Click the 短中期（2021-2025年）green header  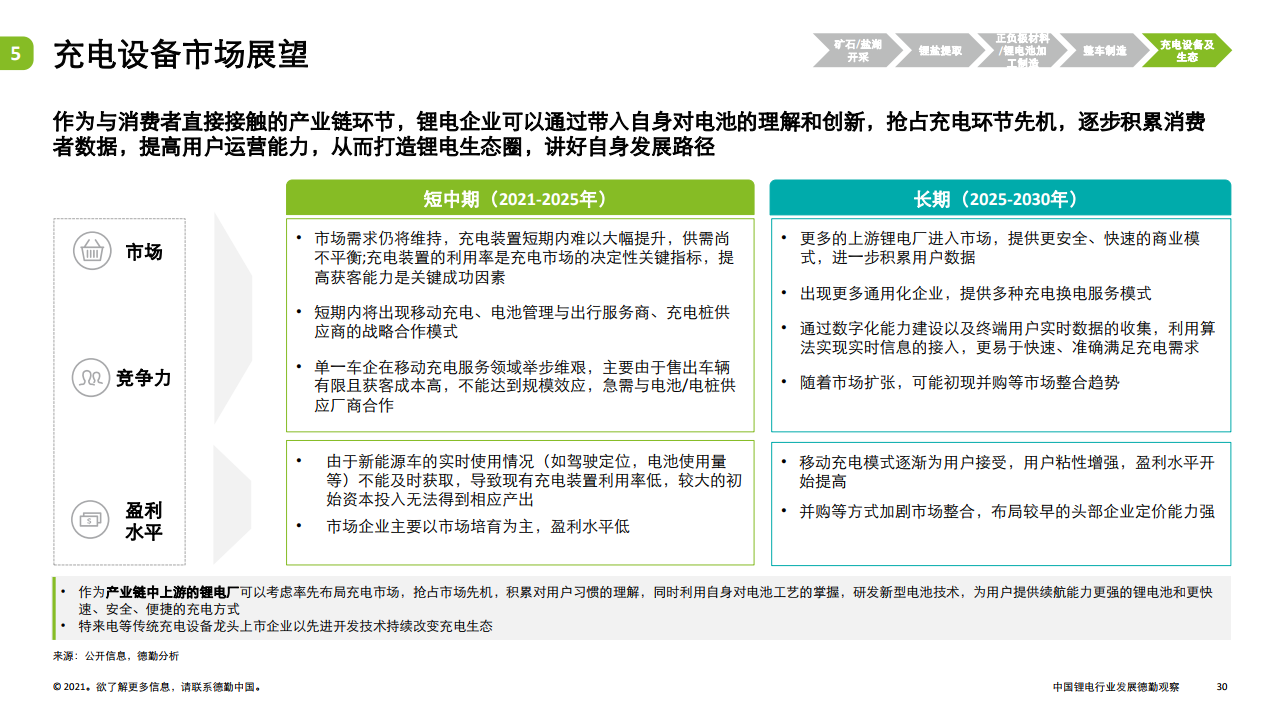[x=520, y=198]
